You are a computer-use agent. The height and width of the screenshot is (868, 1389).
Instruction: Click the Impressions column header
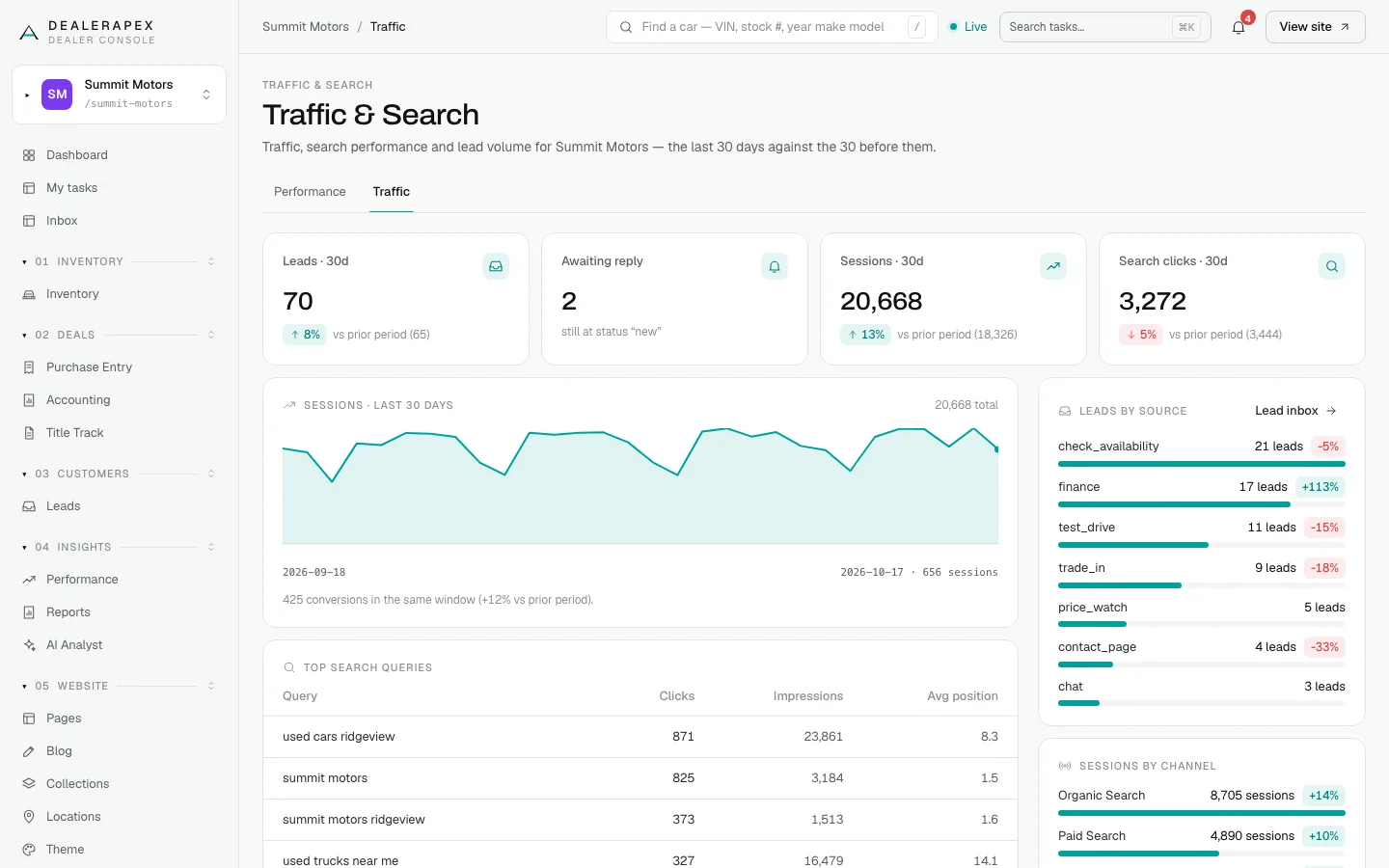[x=808, y=696]
